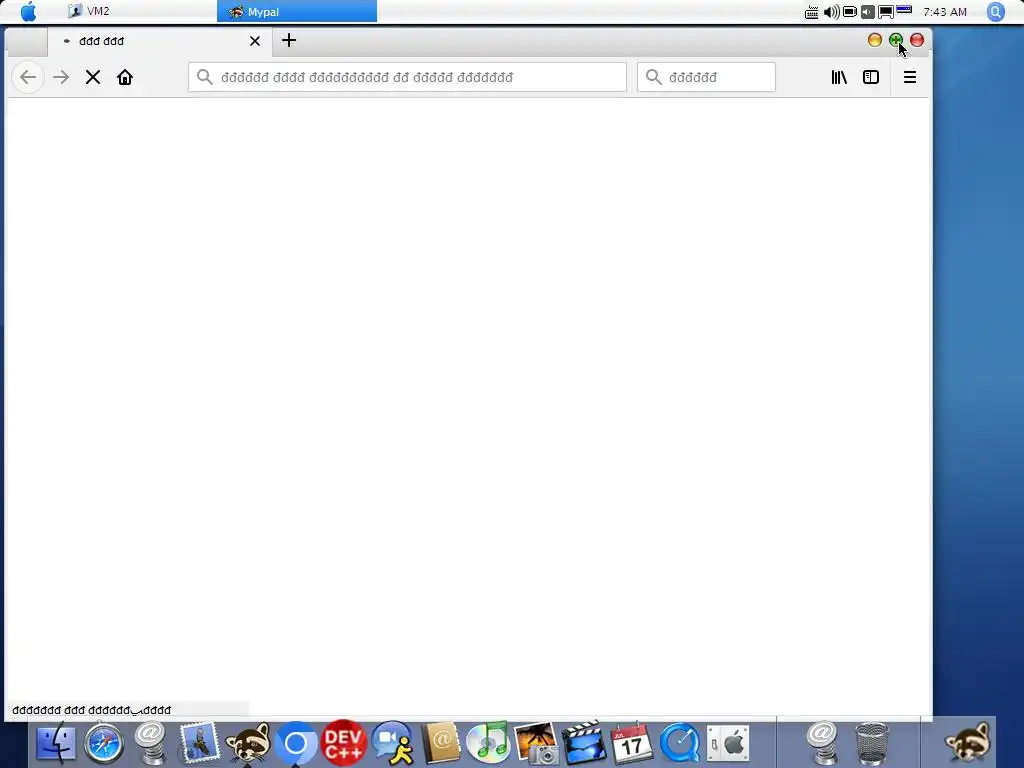Switch to the Mypal taskbar item
Screen dimensions: 1024x768
tap(296, 12)
